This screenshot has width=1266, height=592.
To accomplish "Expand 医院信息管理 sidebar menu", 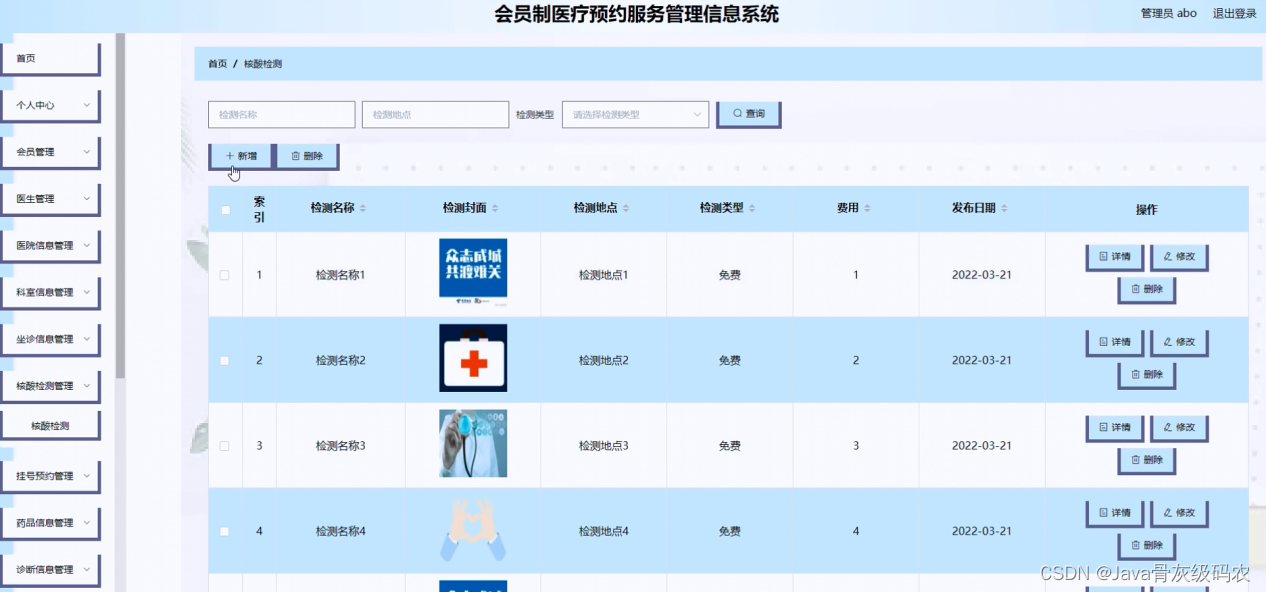I will 50,245.
